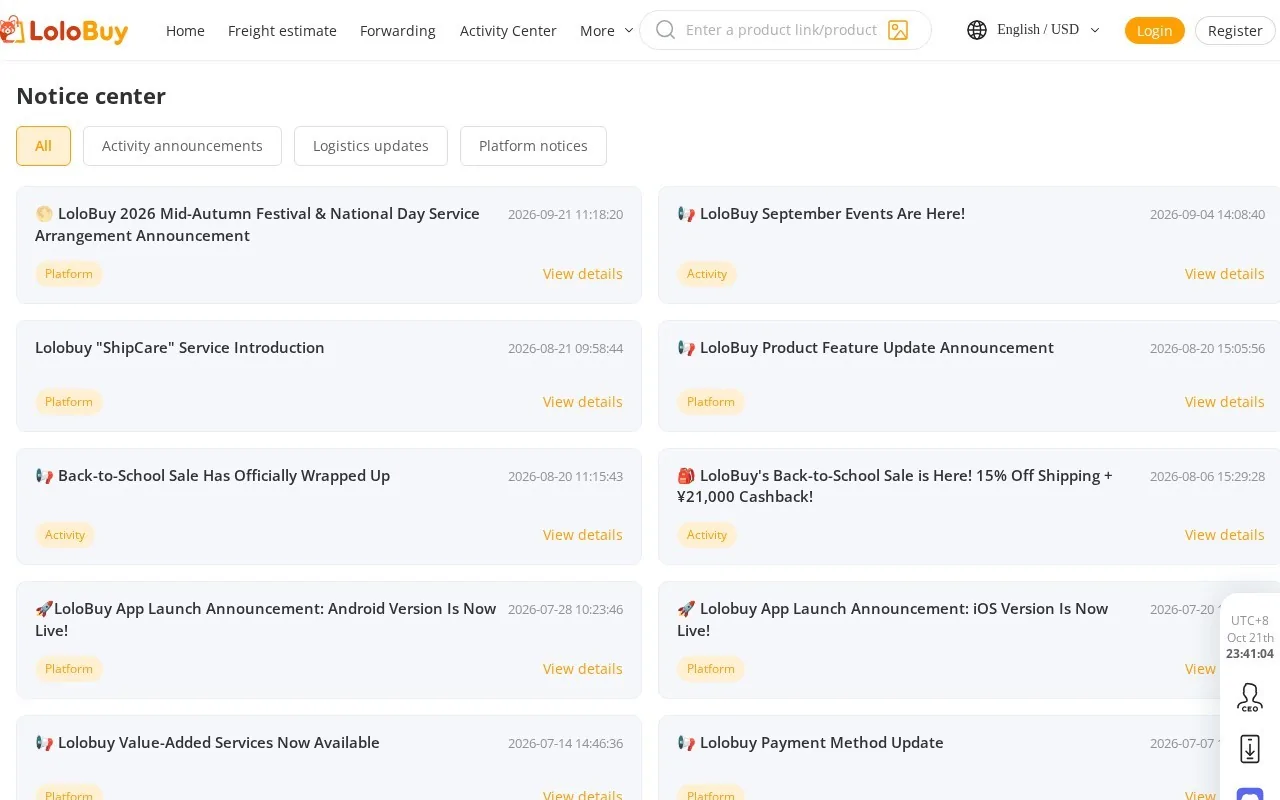Click the rocket emoji on Android Version notice

[44, 609]
